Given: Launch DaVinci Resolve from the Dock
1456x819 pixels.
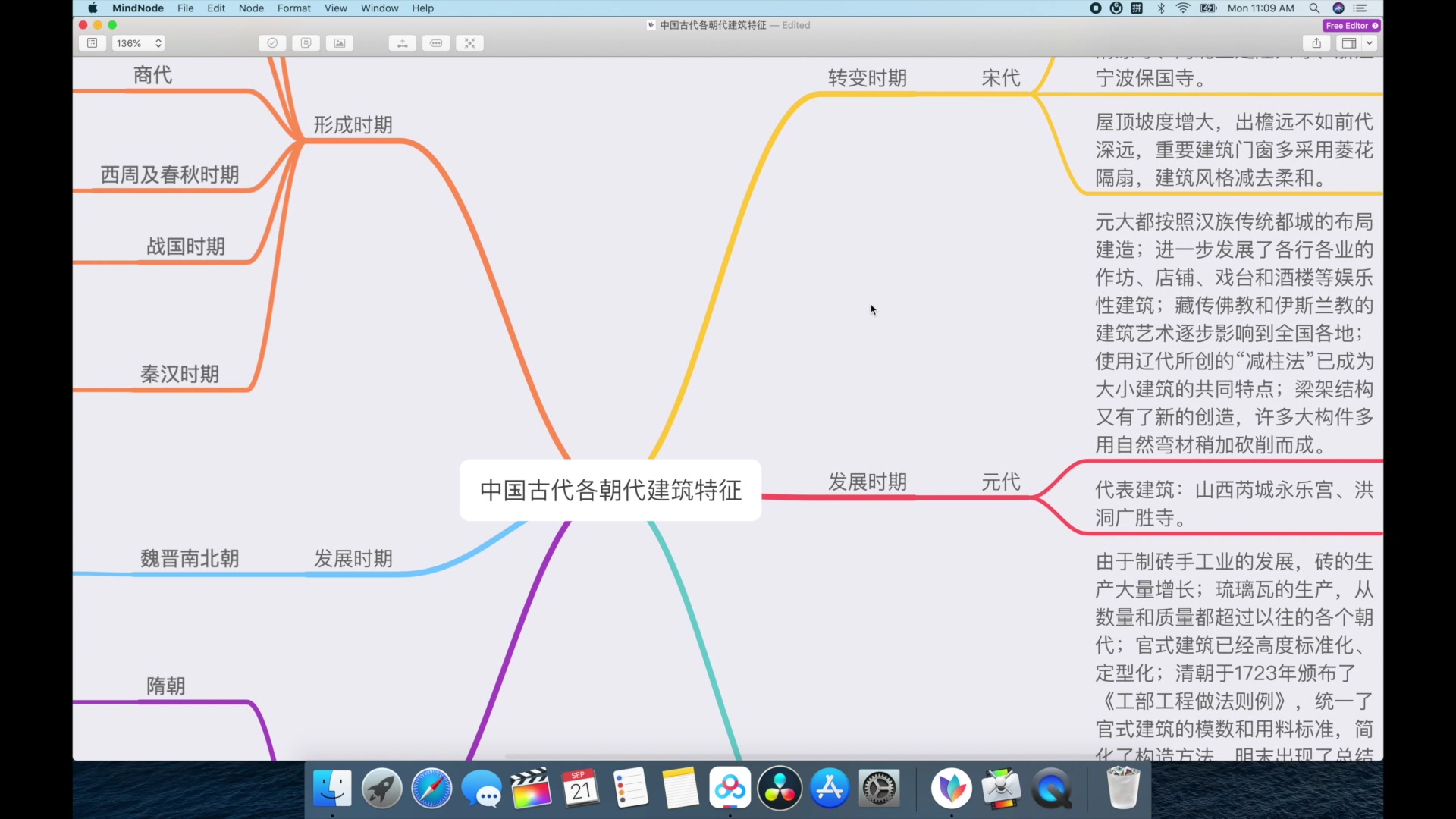Looking at the screenshot, I should click(x=780, y=789).
